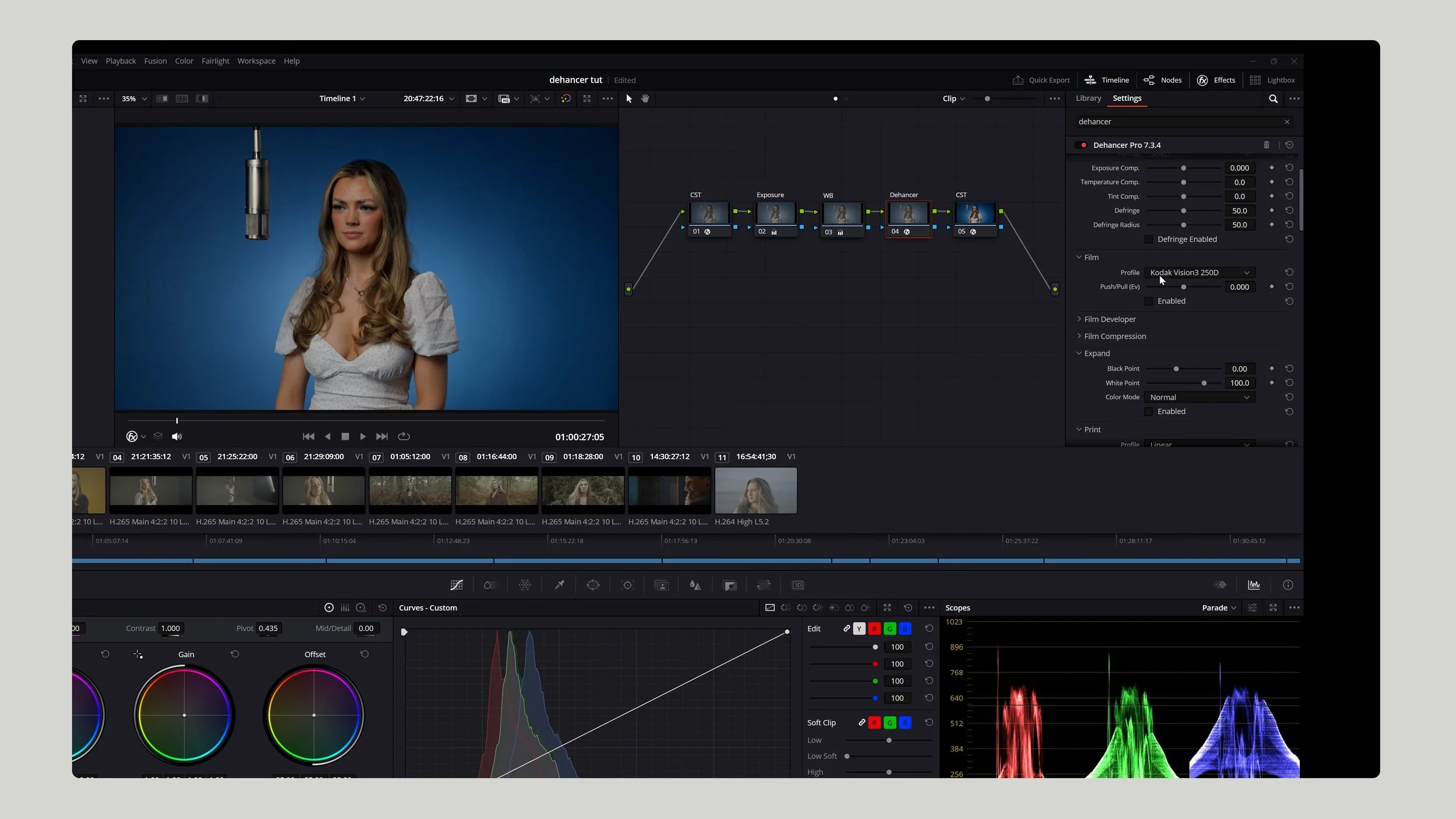Viewport: 1456px width, 819px height.
Task: Tick the Film section Enabled checkbox
Action: pos(1148,301)
